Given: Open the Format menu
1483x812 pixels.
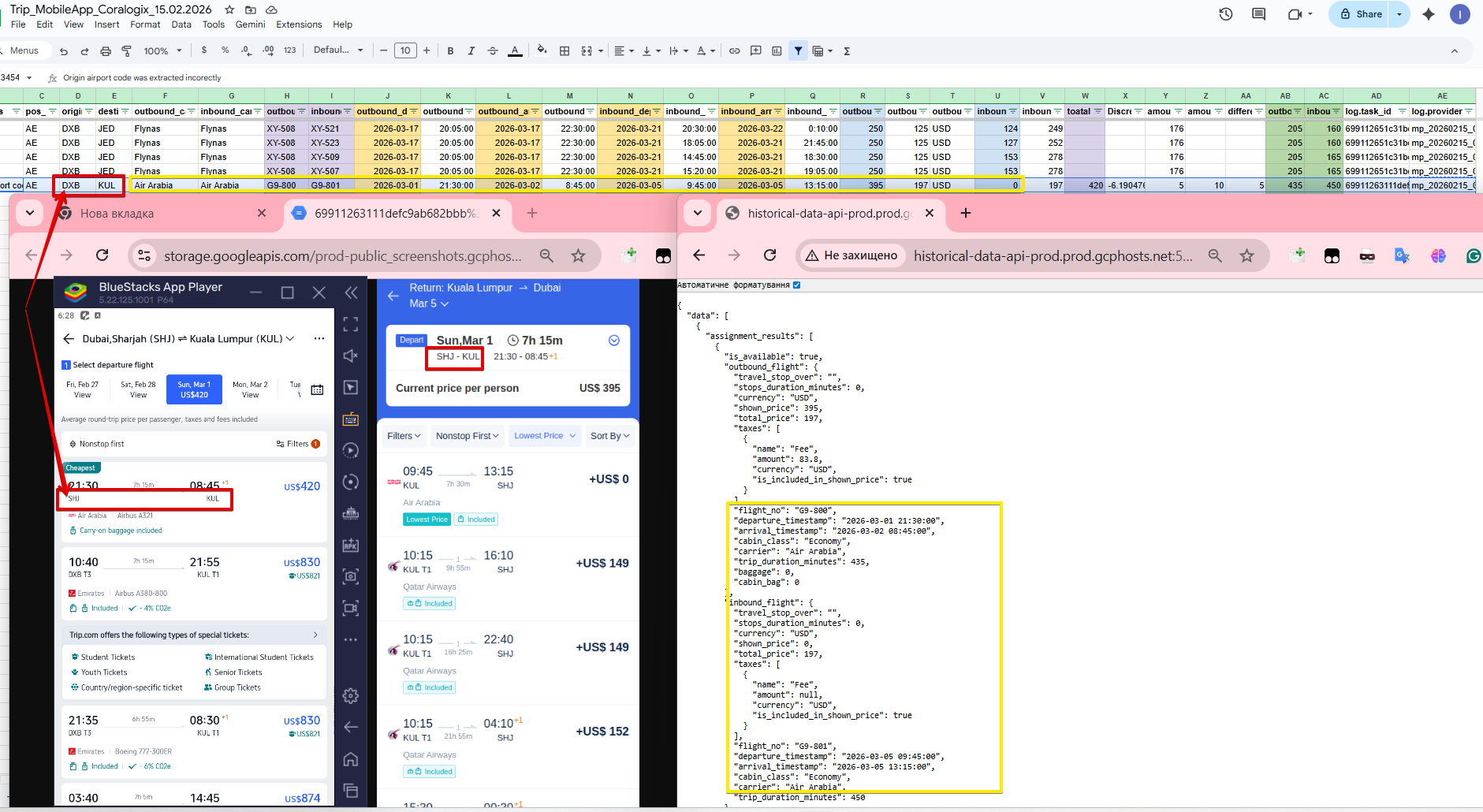Looking at the screenshot, I should coord(145,24).
